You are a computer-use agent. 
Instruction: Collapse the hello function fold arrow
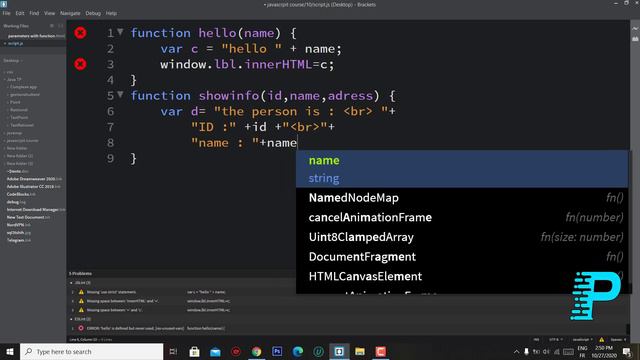[x=120, y=31]
